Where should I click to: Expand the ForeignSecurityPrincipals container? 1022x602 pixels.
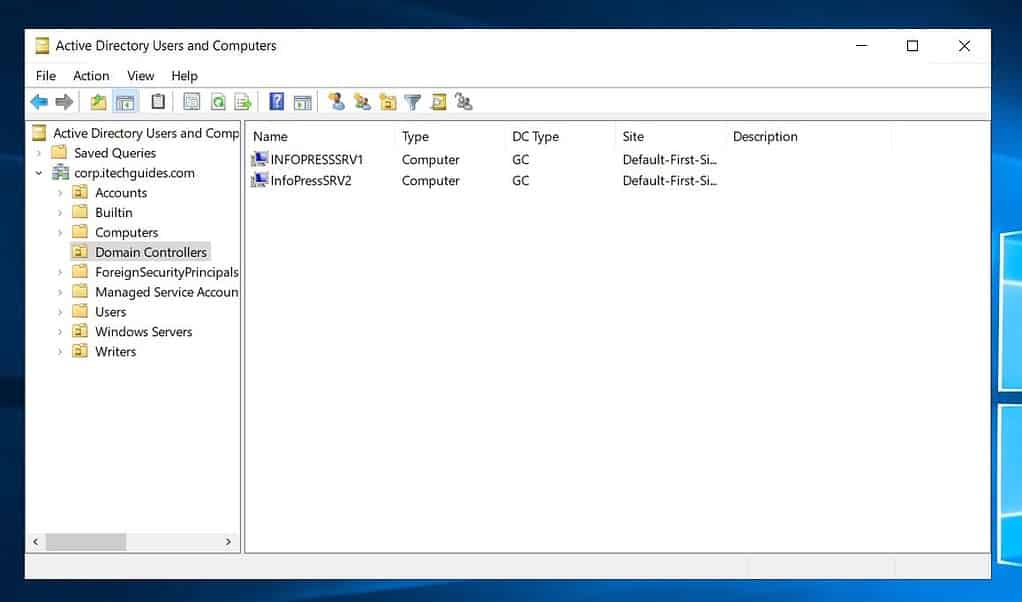(60, 272)
